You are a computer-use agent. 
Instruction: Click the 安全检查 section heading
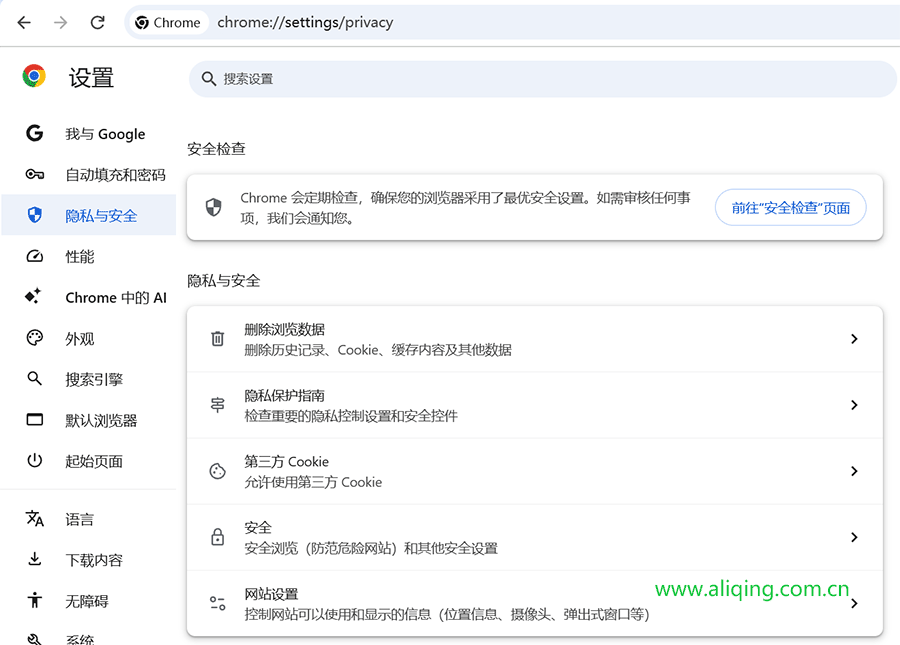216,149
